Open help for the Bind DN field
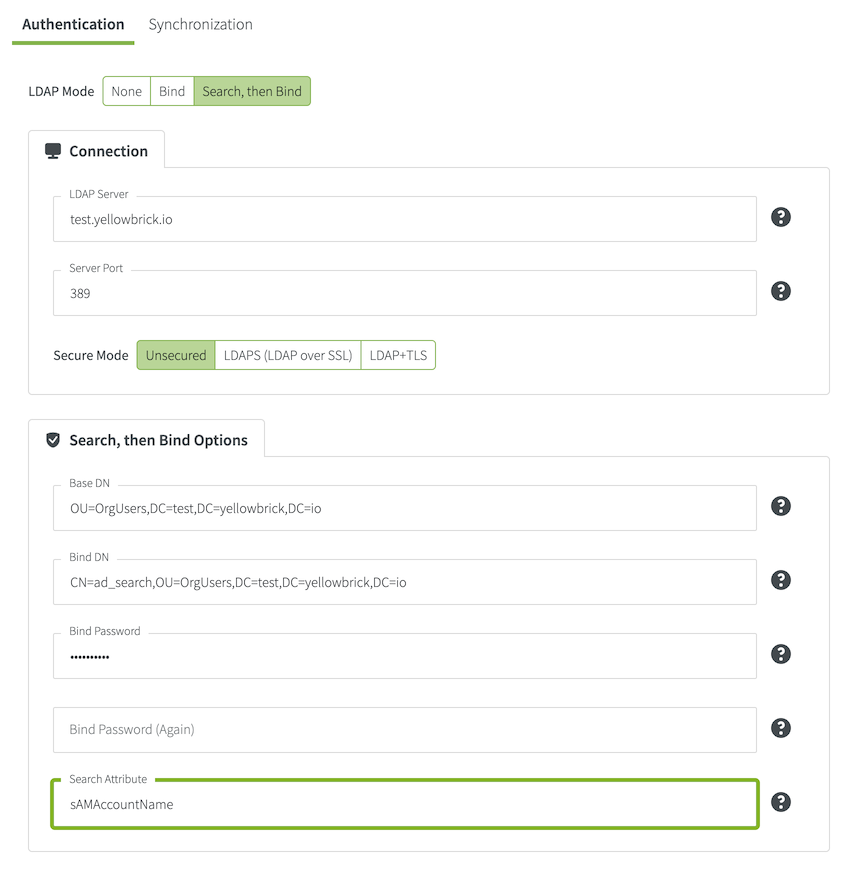Screen dimensions: 854x880 (x=781, y=580)
